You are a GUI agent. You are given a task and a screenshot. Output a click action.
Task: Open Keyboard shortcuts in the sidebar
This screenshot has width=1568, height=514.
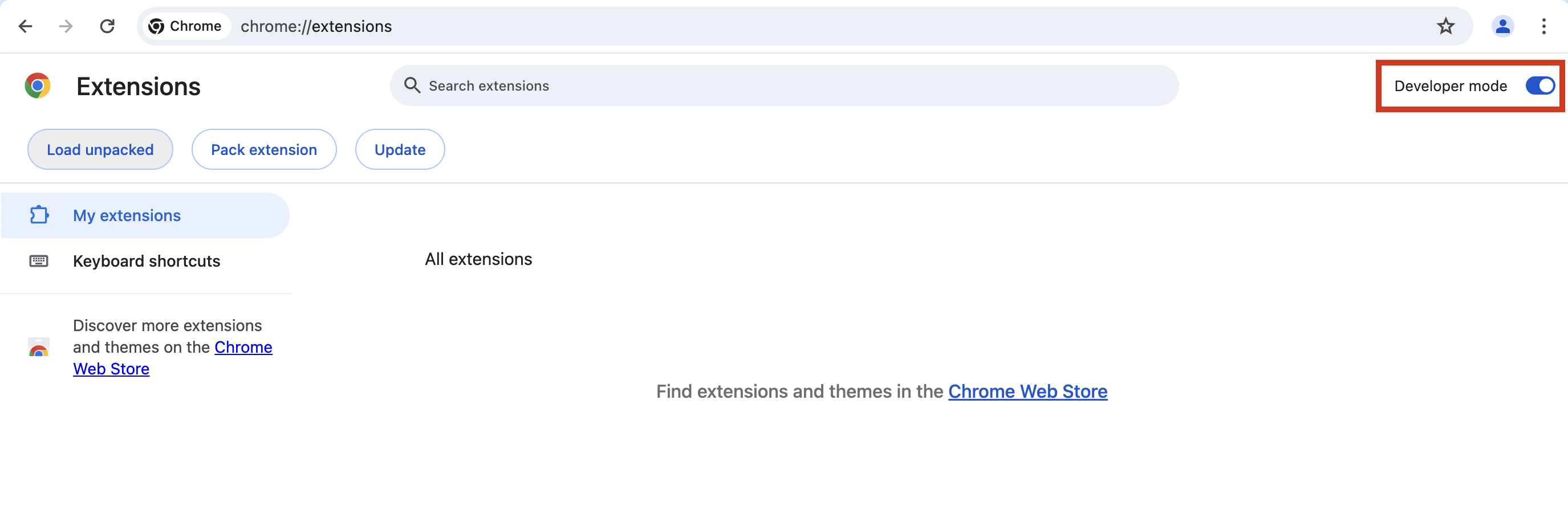(x=146, y=261)
